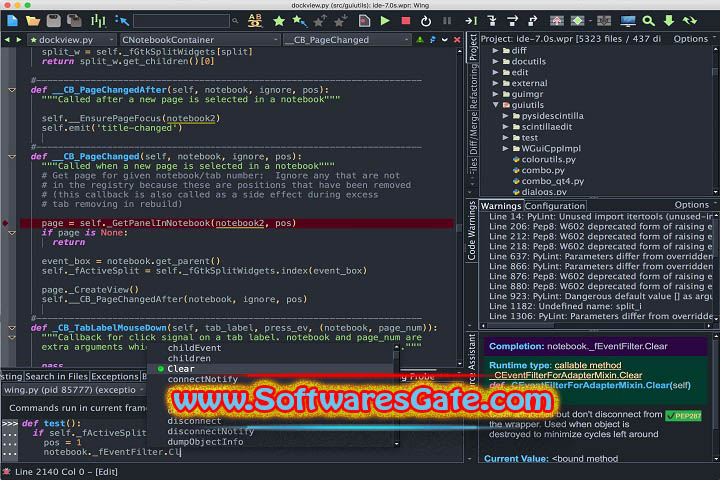Toggle bookmark with the green star icon
The image size is (720, 480).
click(x=279, y=21)
